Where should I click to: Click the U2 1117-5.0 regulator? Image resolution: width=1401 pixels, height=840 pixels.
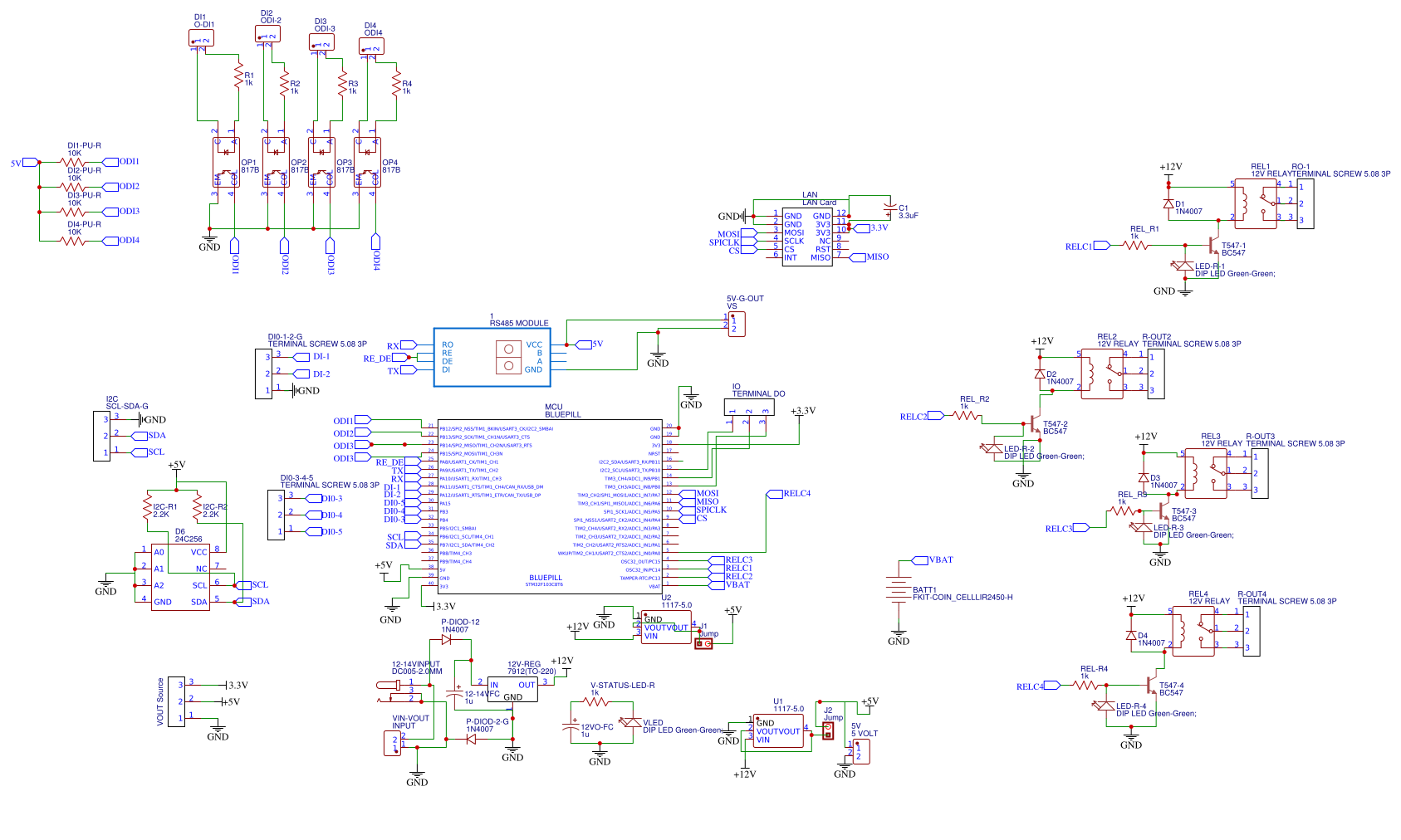[x=666, y=628]
